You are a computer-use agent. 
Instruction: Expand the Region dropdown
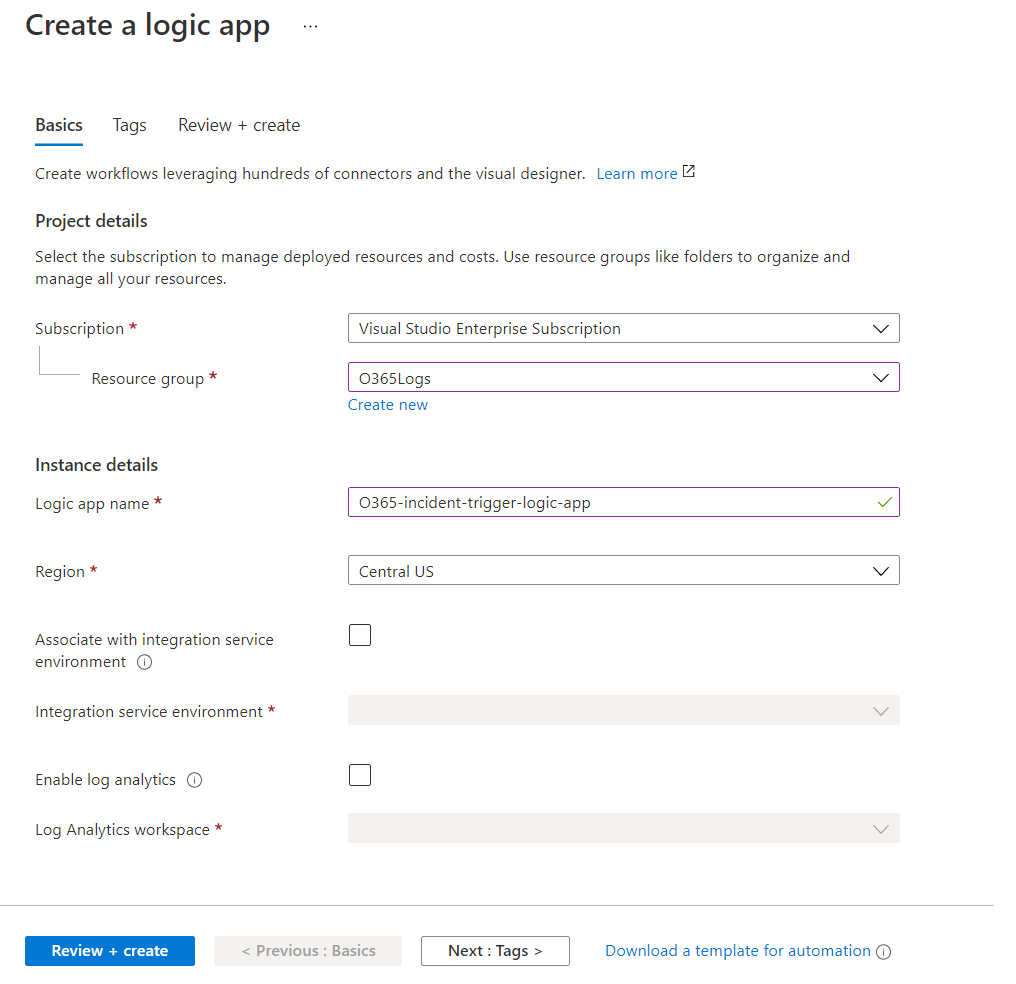click(623, 571)
